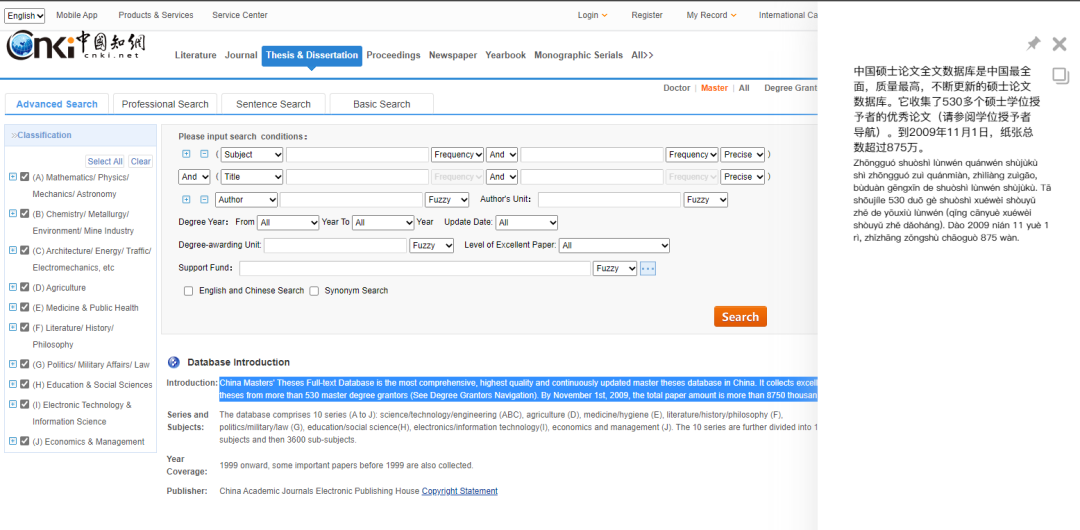Screen dimensions: 1080x530
Task: Uncheck (G) Politics/ Military Affairs checkbox
Action: click(25, 363)
